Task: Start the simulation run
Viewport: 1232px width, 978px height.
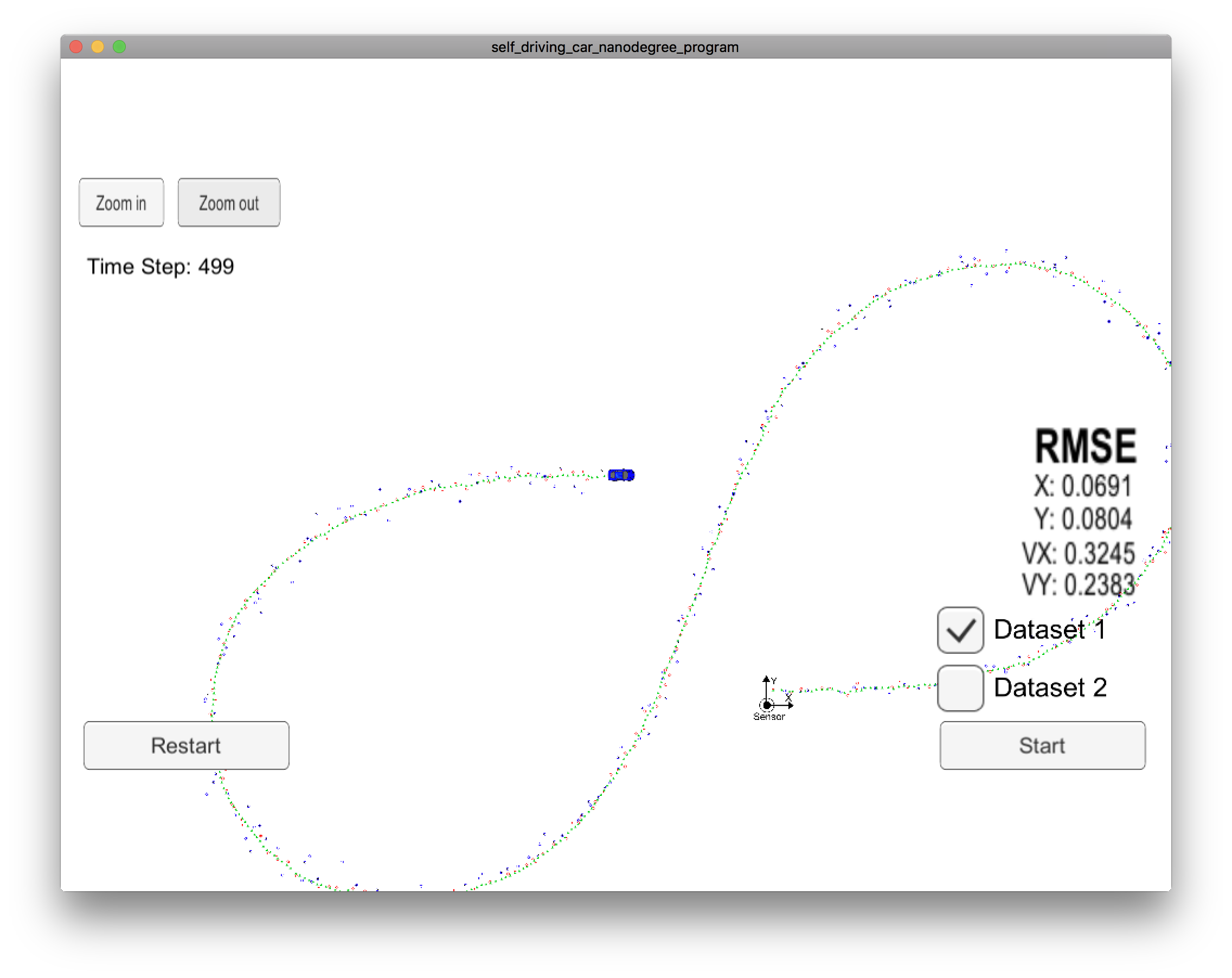Action: (x=1042, y=745)
